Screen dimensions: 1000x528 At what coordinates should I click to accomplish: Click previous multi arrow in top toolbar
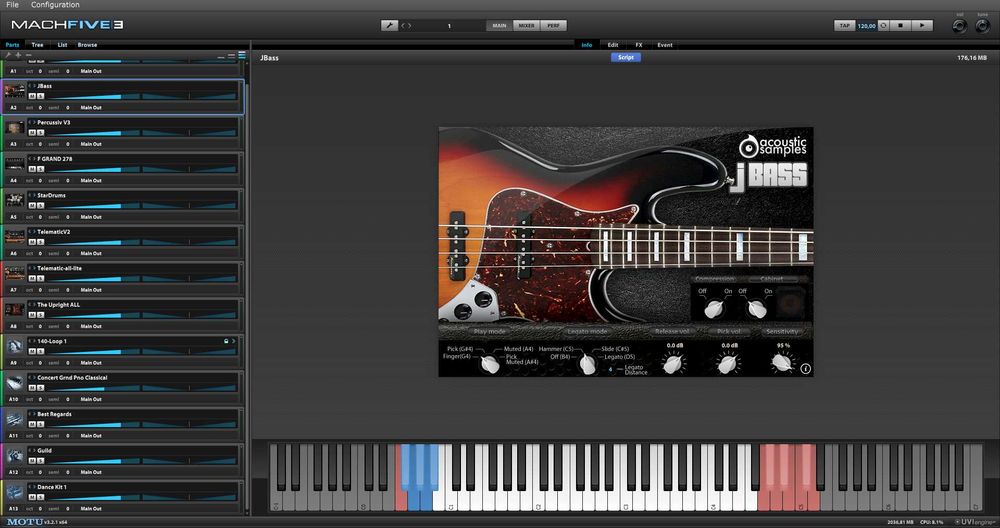click(402, 26)
